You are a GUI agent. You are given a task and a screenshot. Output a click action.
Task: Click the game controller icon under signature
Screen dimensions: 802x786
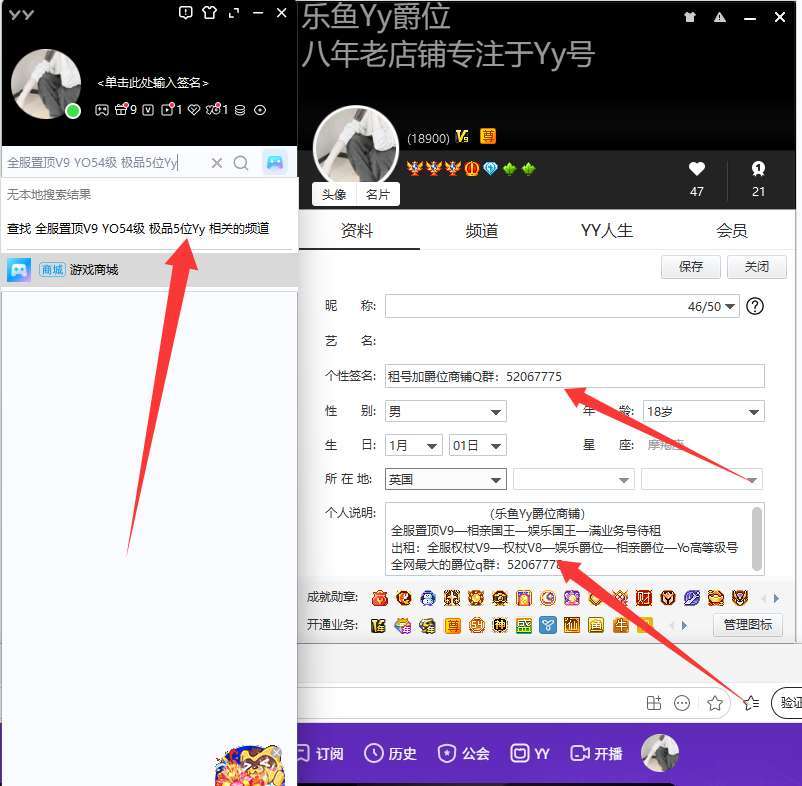(x=102, y=110)
